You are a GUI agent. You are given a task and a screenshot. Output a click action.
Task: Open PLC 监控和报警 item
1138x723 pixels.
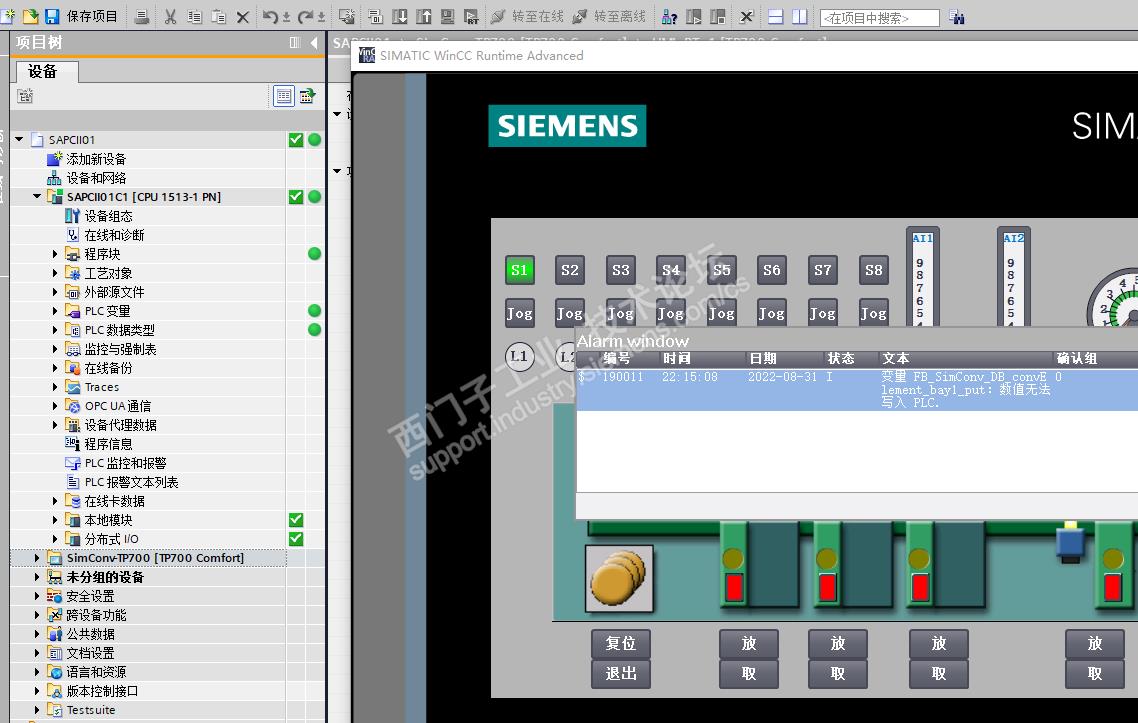[125, 463]
